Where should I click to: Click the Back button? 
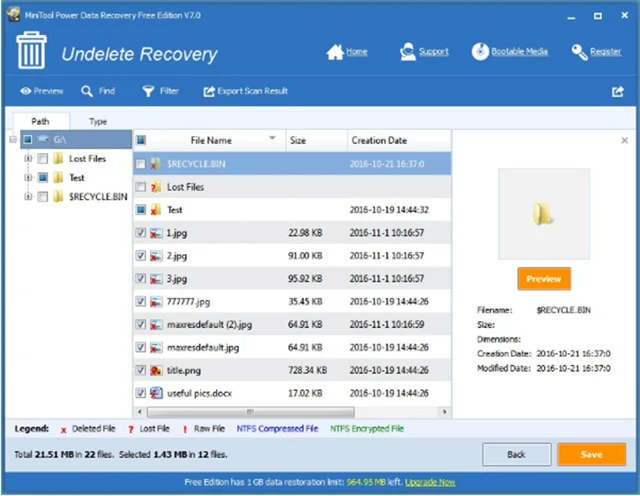tap(516, 454)
